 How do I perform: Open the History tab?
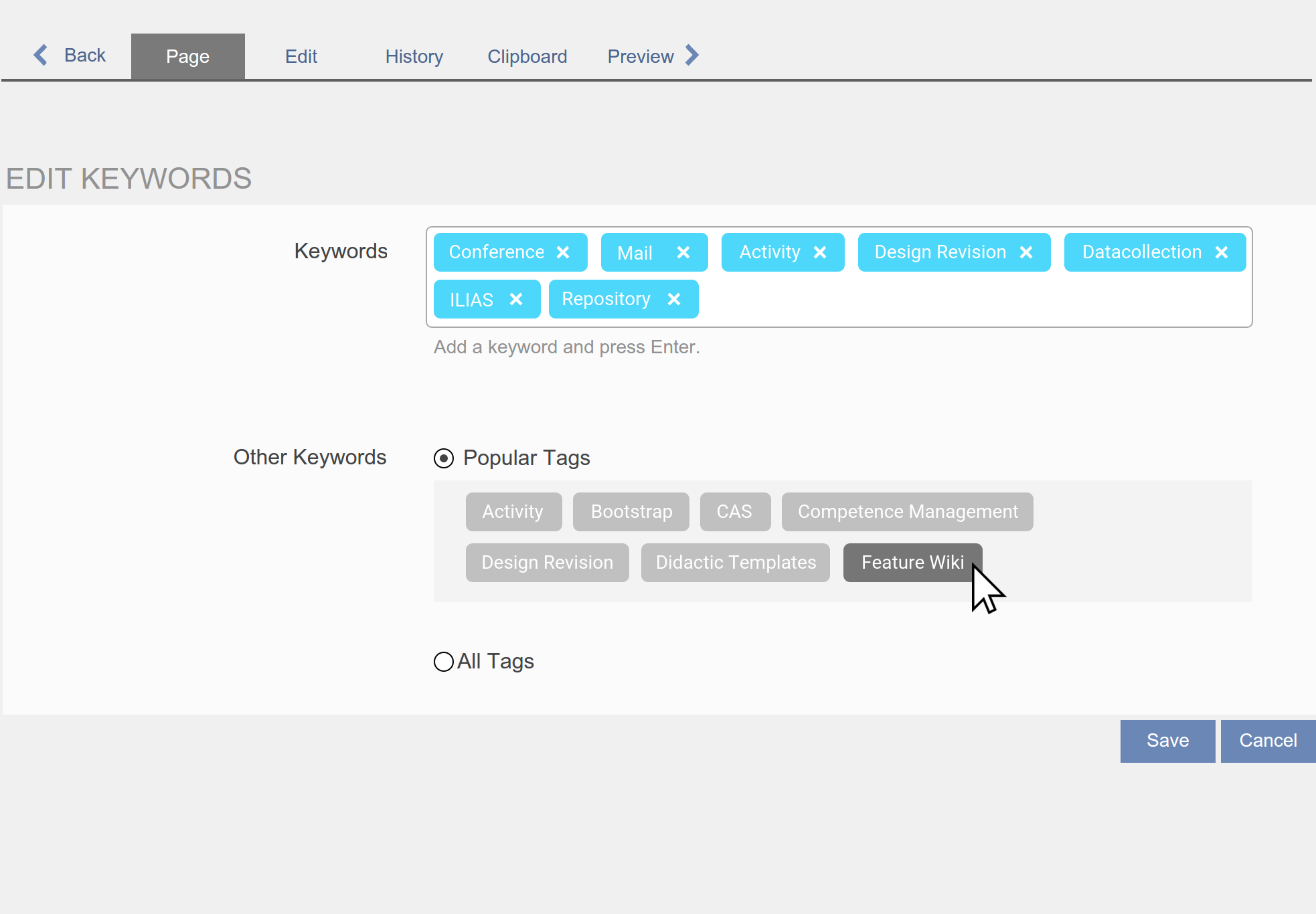coord(414,57)
